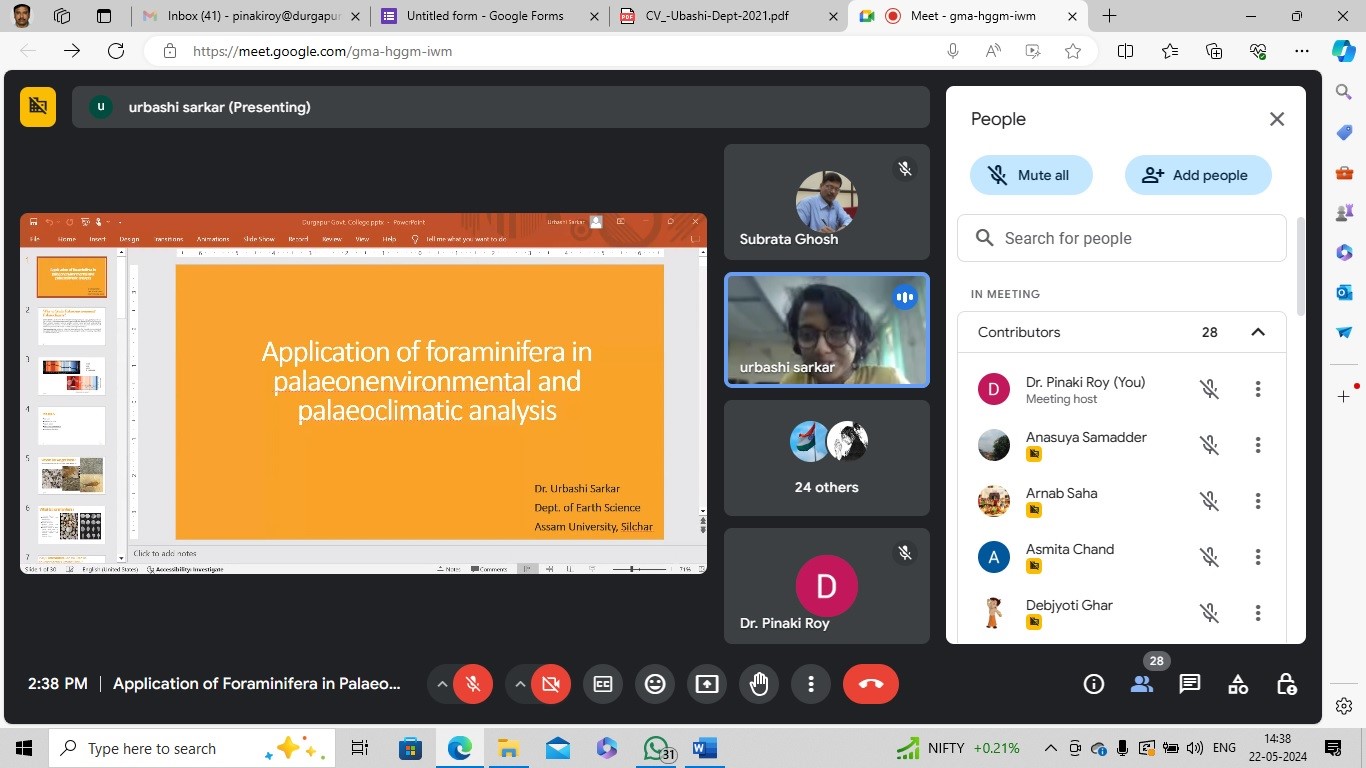
Task: Click the Add people button
Action: point(1198,175)
